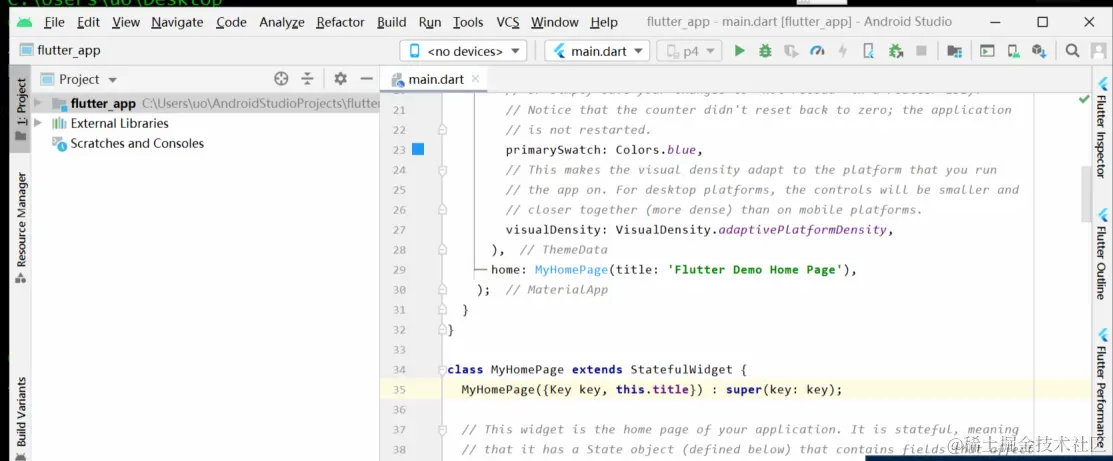Open Run Anything icon in toolbar
The image size is (1113, 461).
[987, 51]
